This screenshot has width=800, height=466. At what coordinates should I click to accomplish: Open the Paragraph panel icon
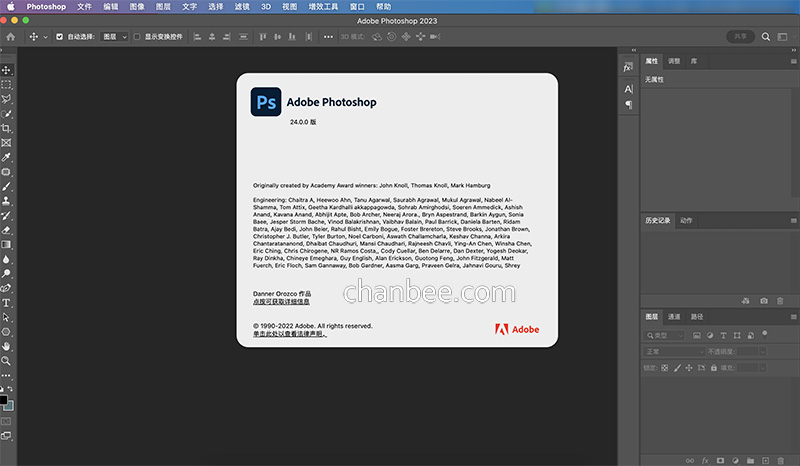(629, 105)
